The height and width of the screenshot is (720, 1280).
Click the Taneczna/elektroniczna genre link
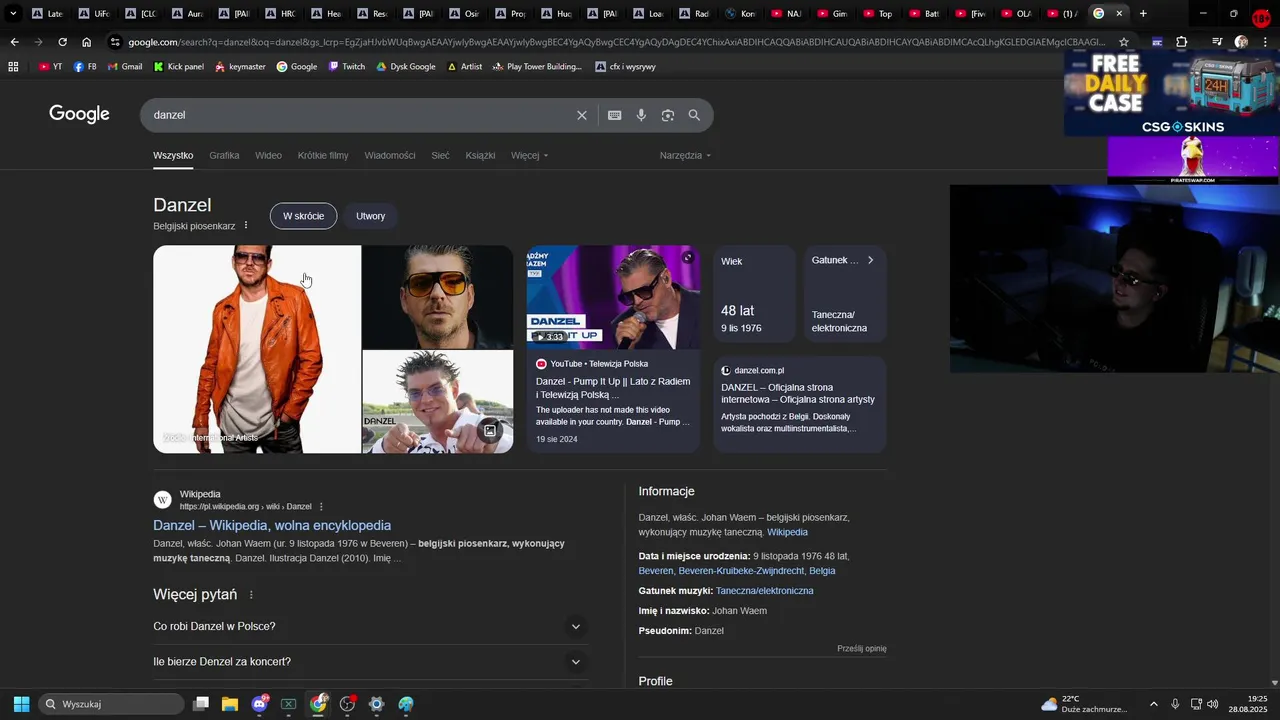pyautogui.click(x=764, y=591)
